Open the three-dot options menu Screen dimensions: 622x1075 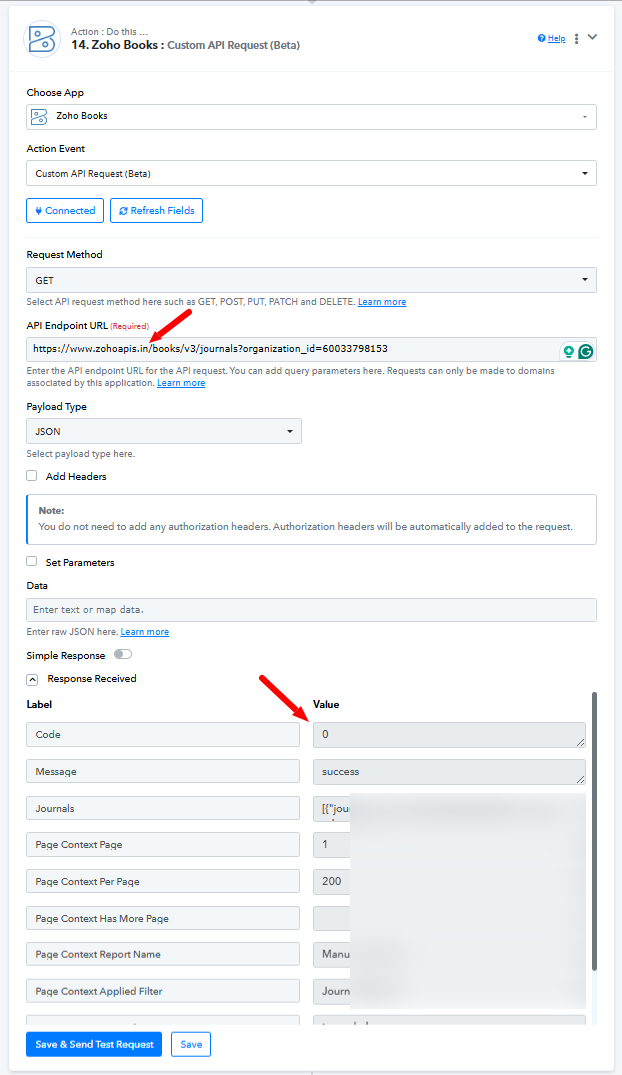pos(576,38)
